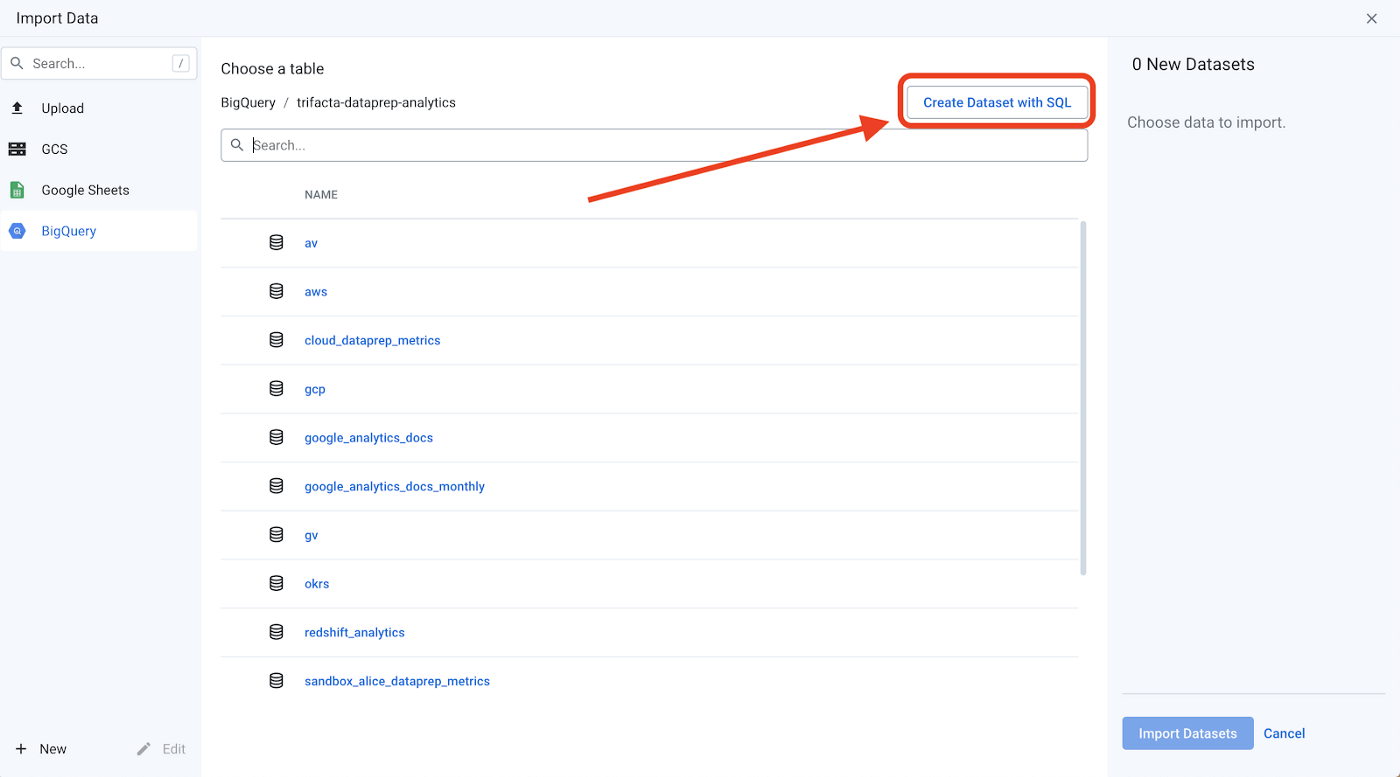Navigate to BigQuery breadcrumb root
Viewport: 1400px width, 777px height.
coord(247,102)
